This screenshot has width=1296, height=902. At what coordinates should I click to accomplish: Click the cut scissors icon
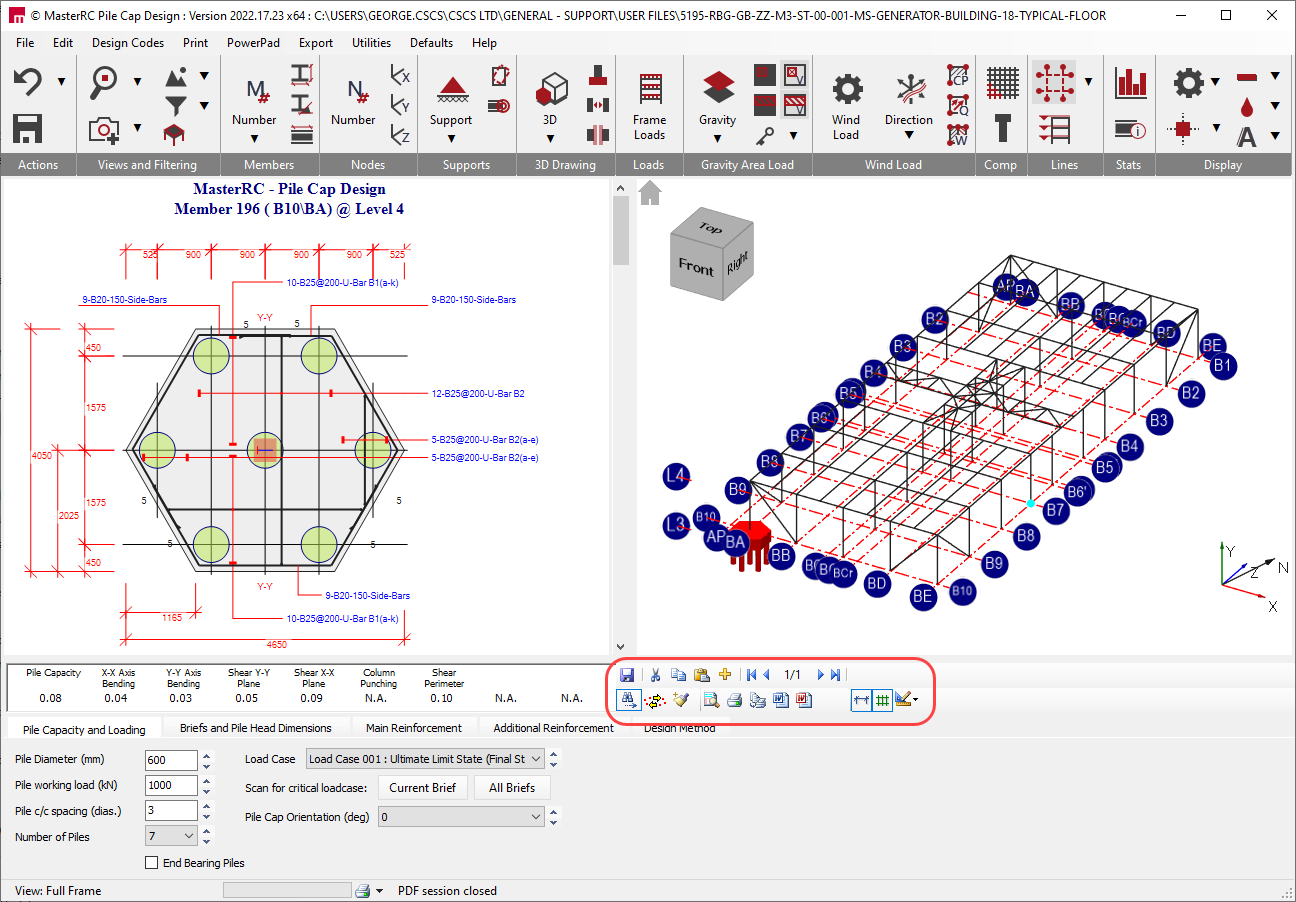pos(656,675)
